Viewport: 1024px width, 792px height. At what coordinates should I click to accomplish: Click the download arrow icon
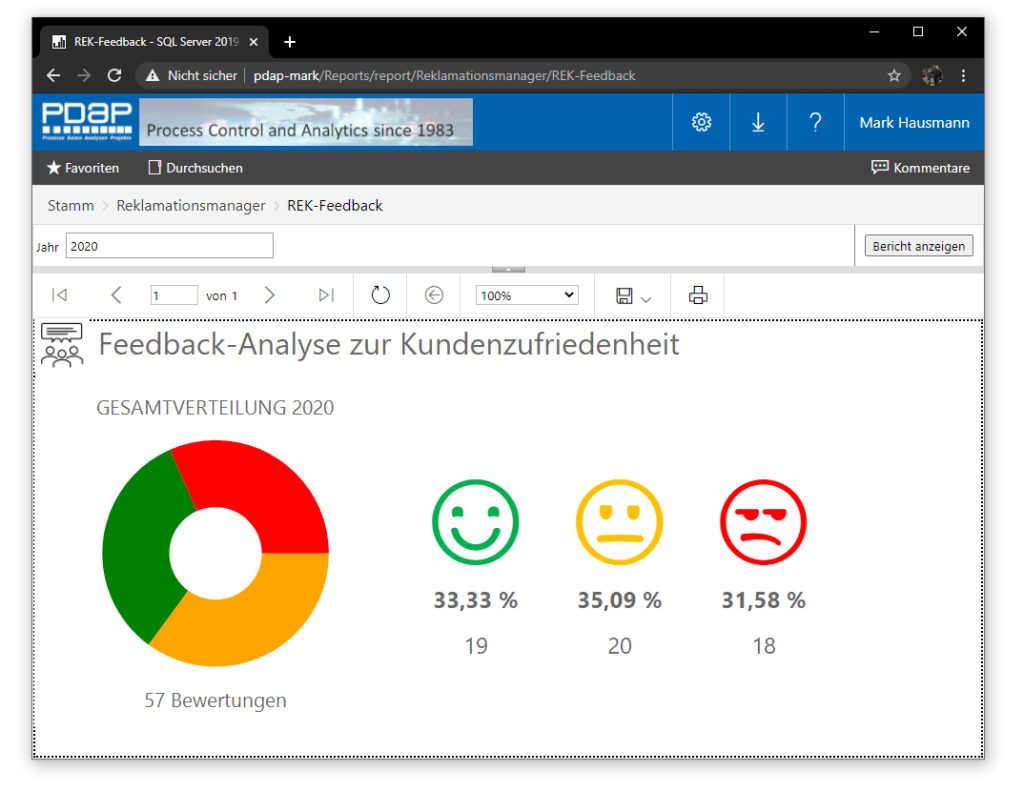758,122
